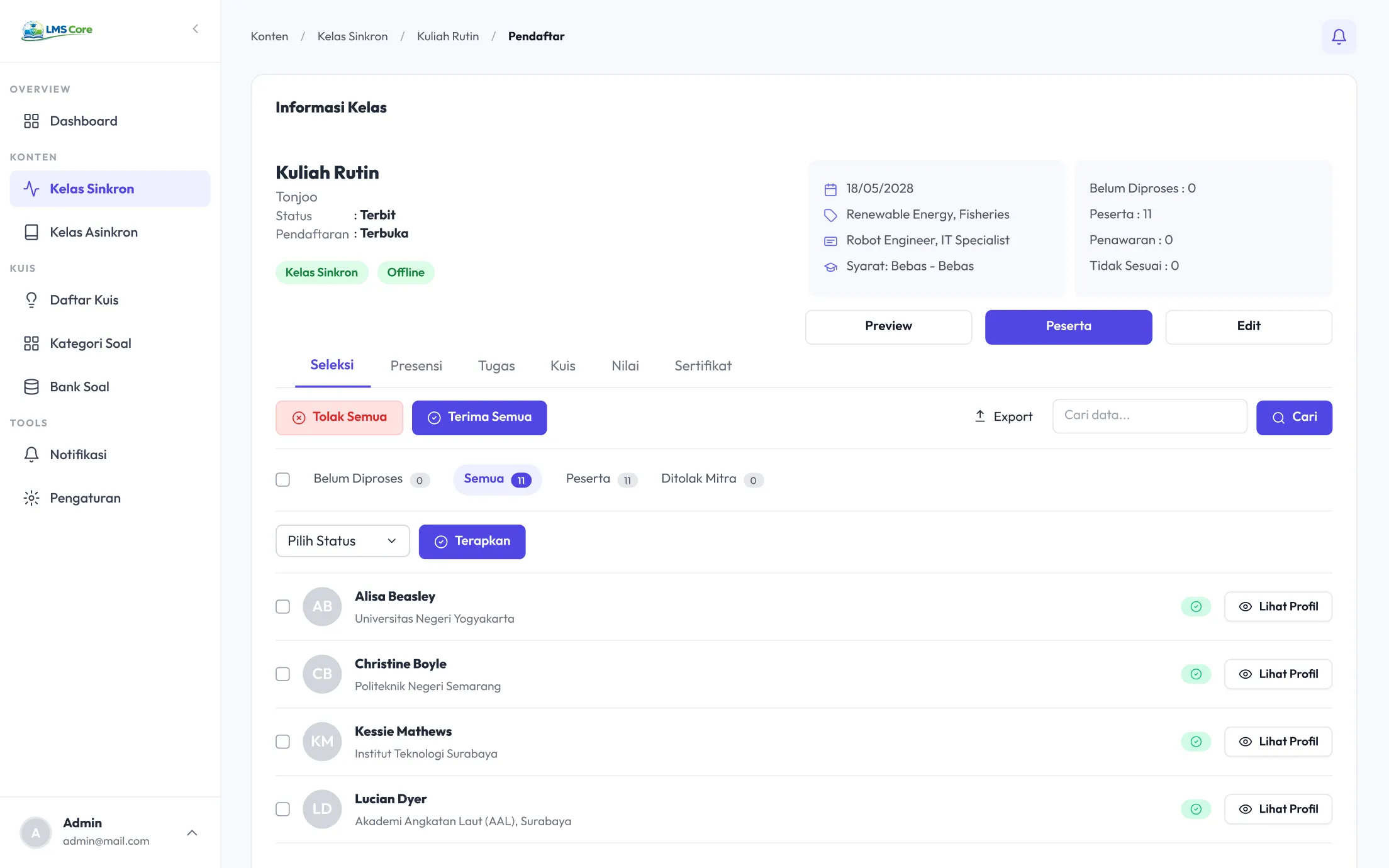This screenshot has width=1389, height=868.
Task: Open Kelas Asinkron in sidebar
Action: coord(110,232)
